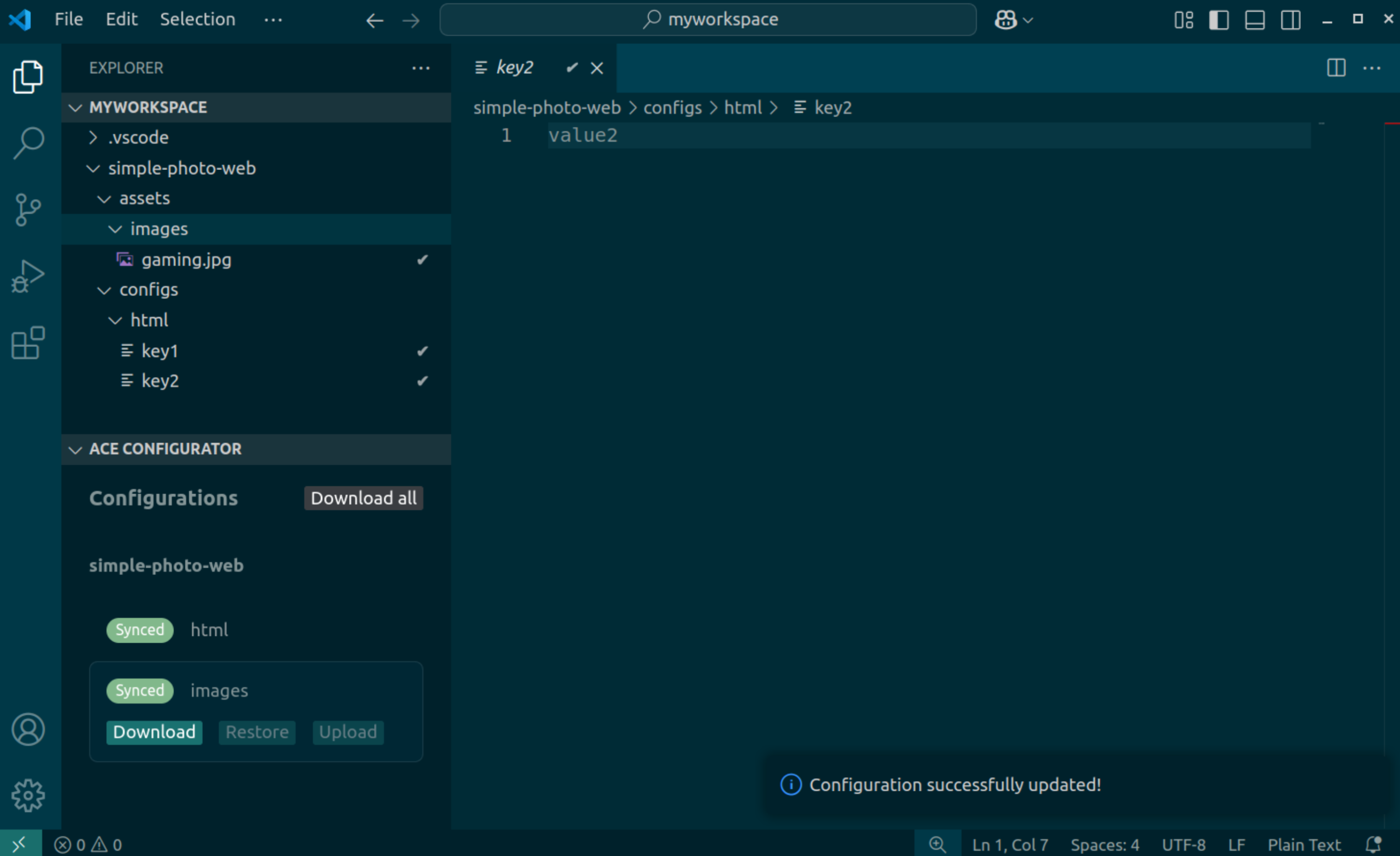This screenshot has height=856, width=1400.
Task: Click Spaces: 4 indentation setting
Action: coord(1105,845)
